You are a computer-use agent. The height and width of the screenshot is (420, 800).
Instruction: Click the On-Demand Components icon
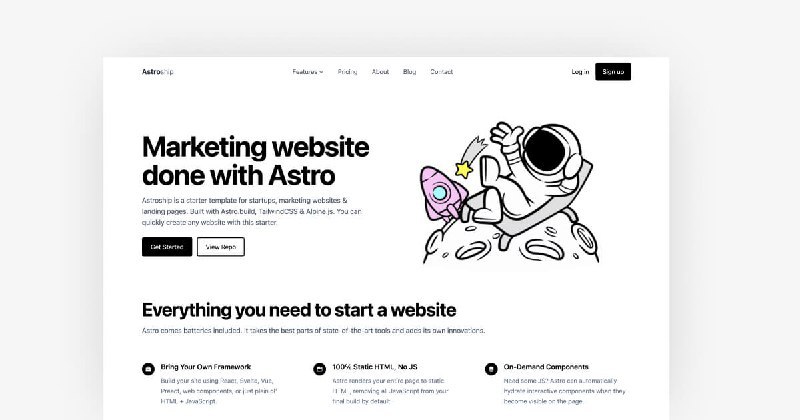tap(491, 368)
